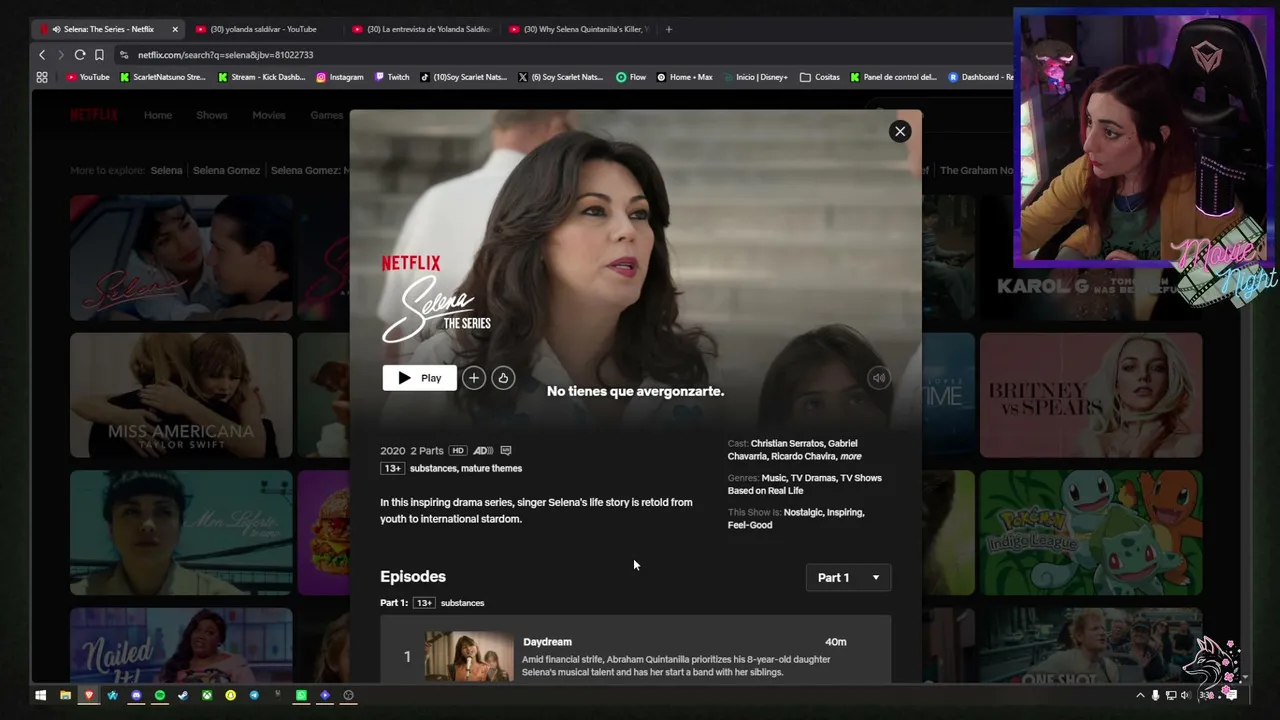Open the Xbox app from the taskbar
Viewport: 1280px width, 720px height.
pos(207,695)
